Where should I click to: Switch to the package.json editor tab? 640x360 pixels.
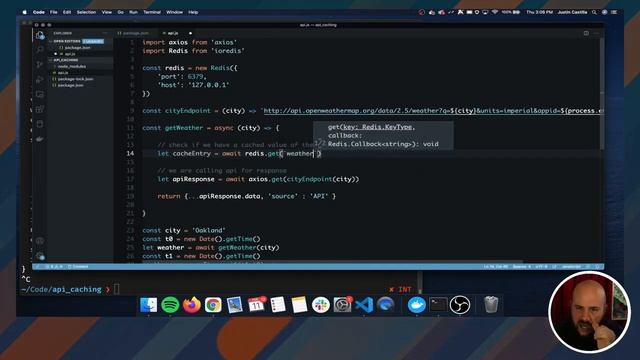[x=136, y=33]
